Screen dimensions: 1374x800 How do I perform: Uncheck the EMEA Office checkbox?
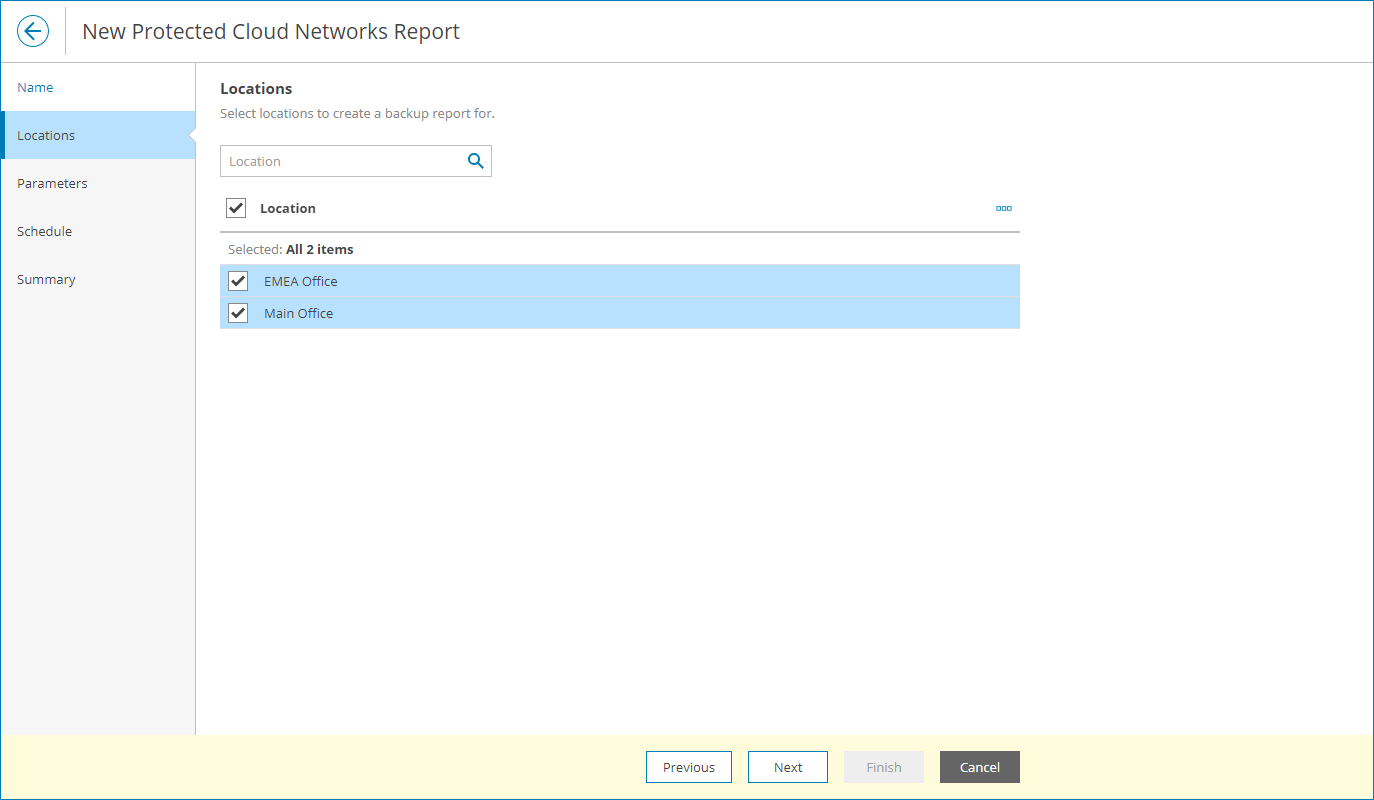(x=238, y=281)
